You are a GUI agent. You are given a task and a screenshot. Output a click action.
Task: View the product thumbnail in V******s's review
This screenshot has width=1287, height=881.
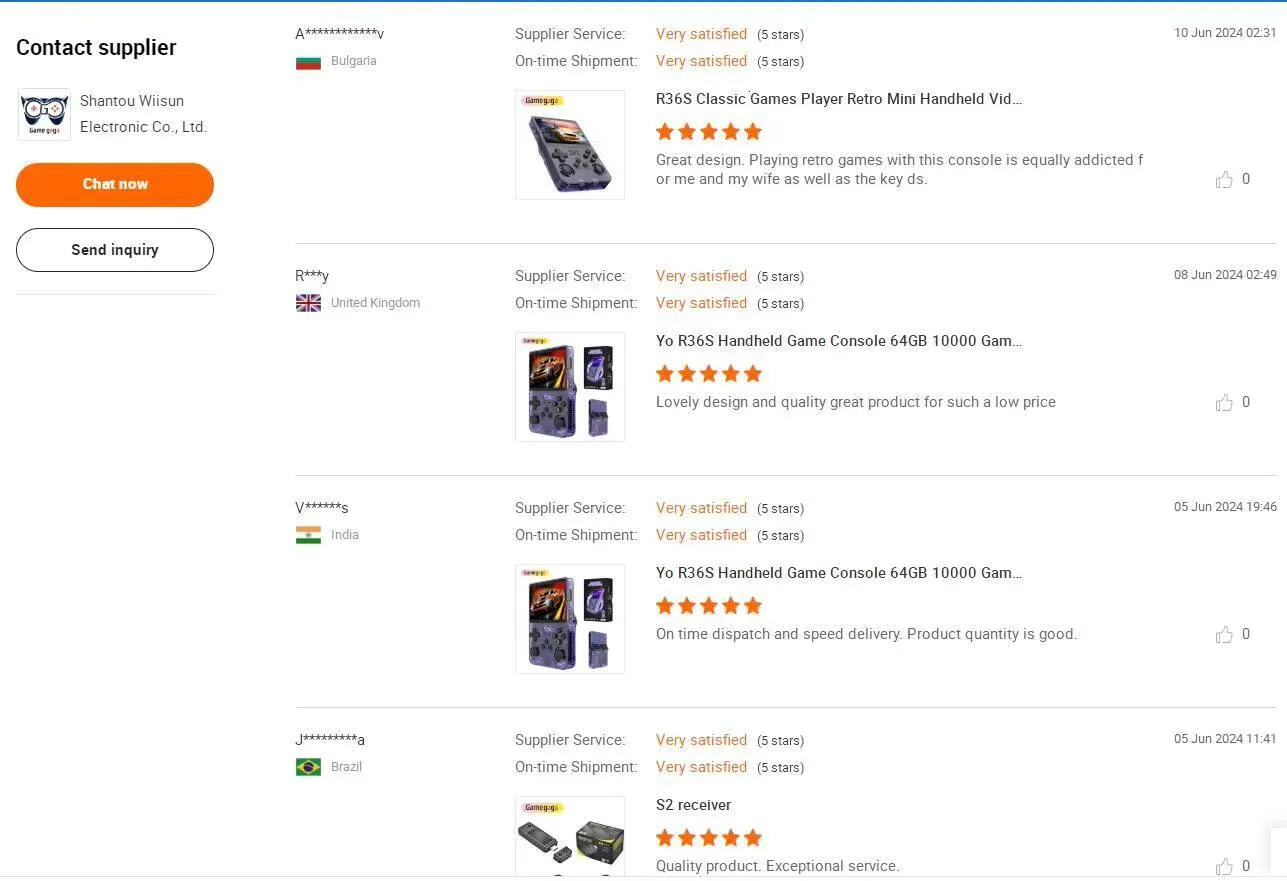click(x=570, y=619)
